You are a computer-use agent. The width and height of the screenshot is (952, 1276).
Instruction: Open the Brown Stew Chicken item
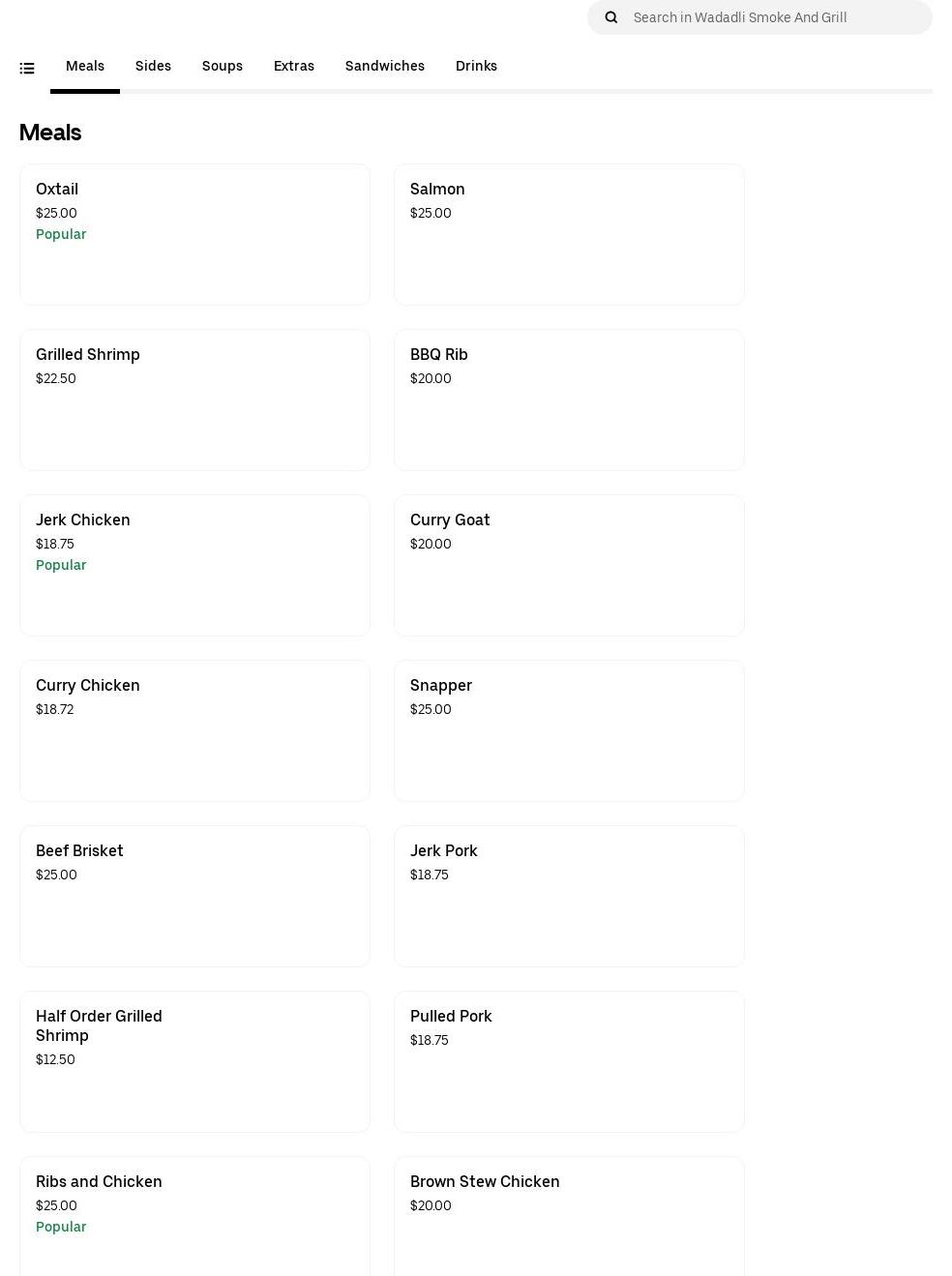coord(569,1215)
